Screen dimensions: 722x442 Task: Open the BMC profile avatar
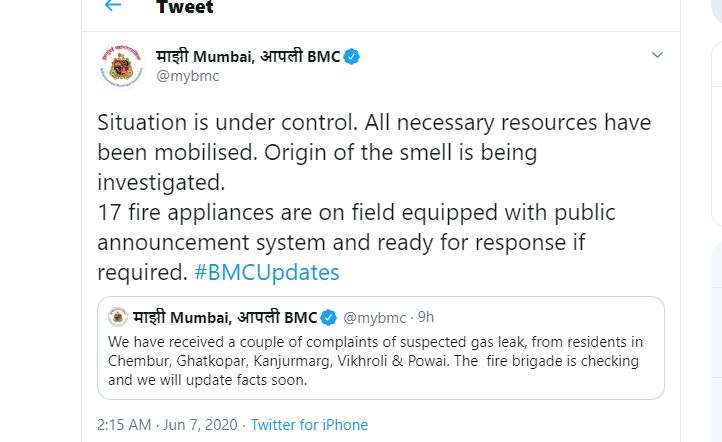[122, 66]
